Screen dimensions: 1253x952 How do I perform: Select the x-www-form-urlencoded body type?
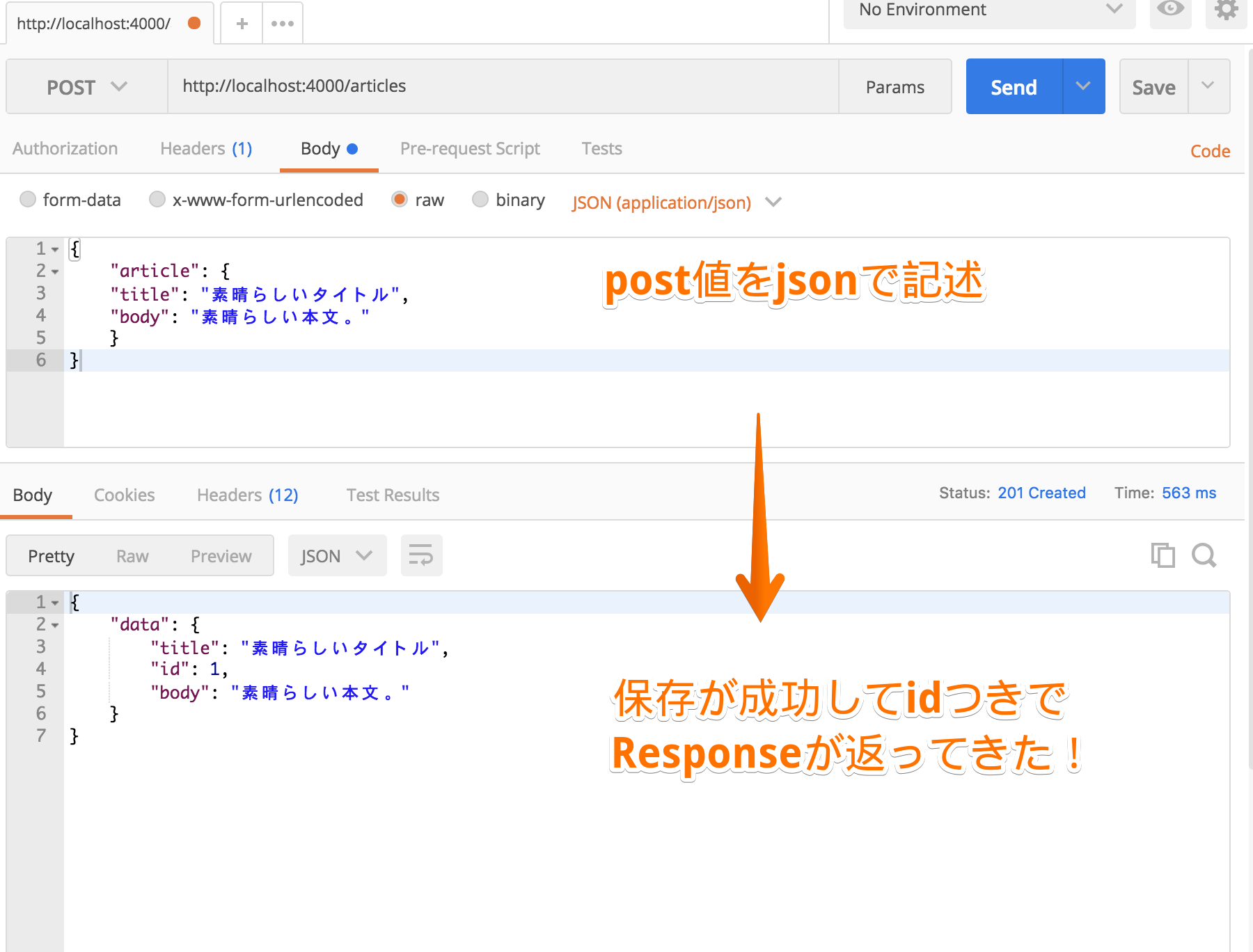157,200
